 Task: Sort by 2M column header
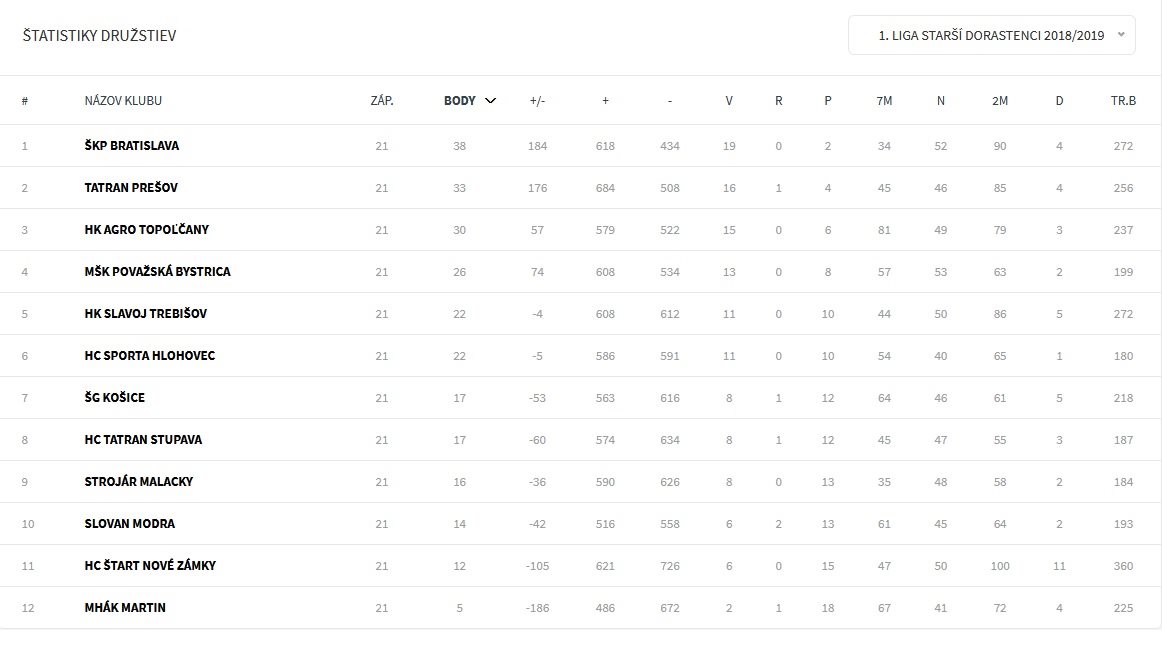click(1000, 100)
